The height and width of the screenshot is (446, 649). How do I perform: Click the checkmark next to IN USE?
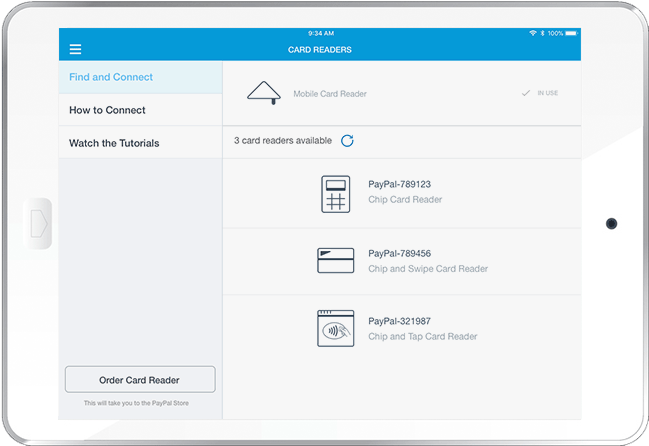526,93
